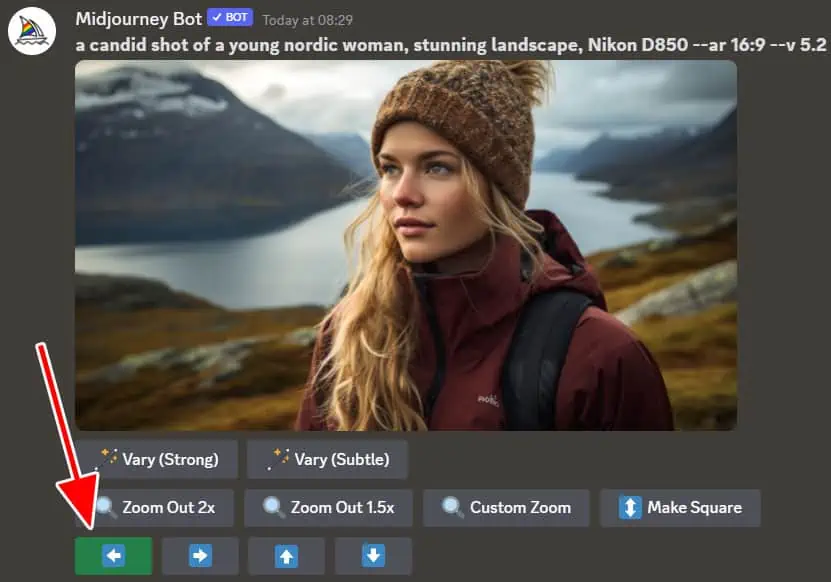Select Zoom Out 1.5x
Screen dimensions: 831x582
coord(328,508)
